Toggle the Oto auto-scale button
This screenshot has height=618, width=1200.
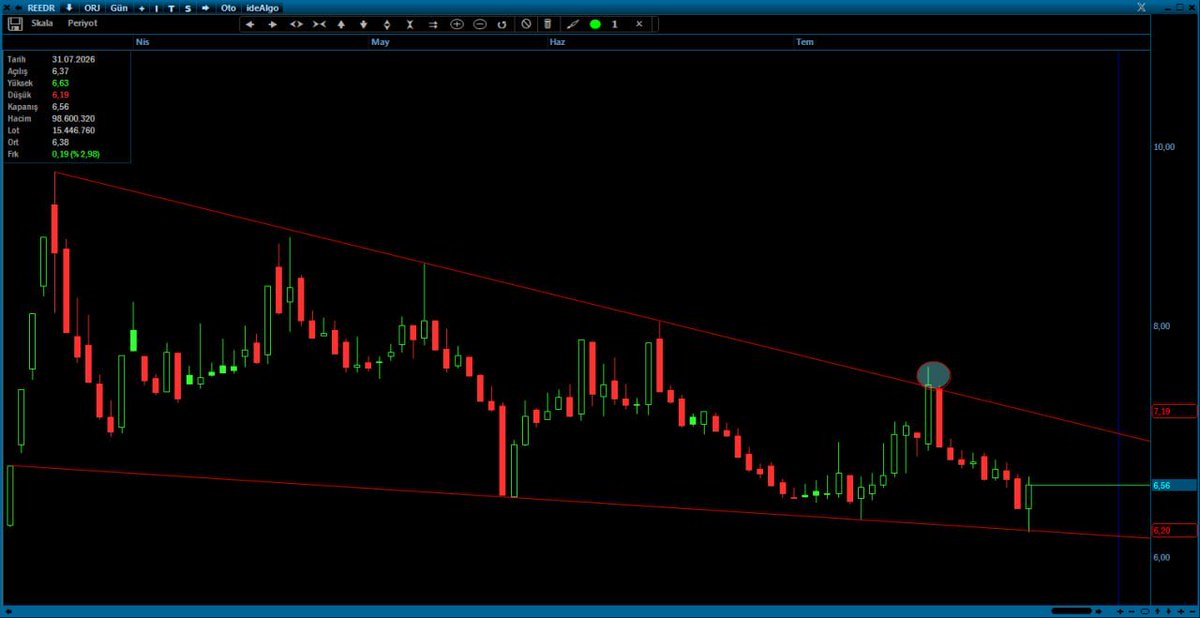click(229, 7)
